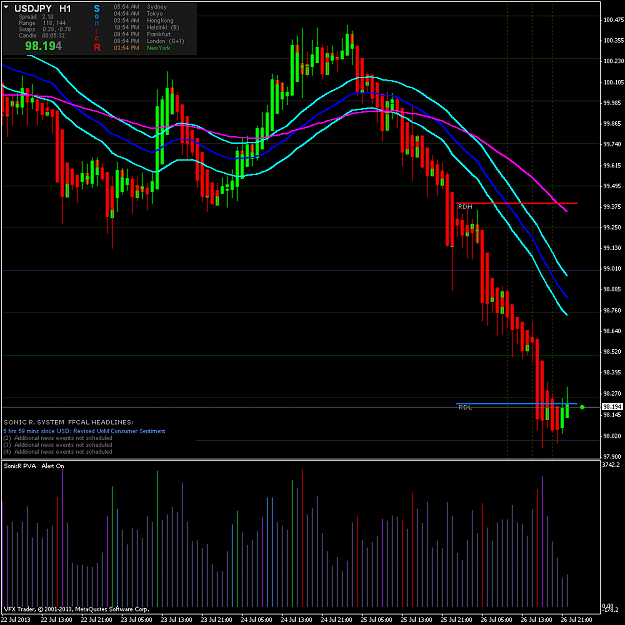Click the RDH line label
The image size is (625, 625).
tap(465, 207)
